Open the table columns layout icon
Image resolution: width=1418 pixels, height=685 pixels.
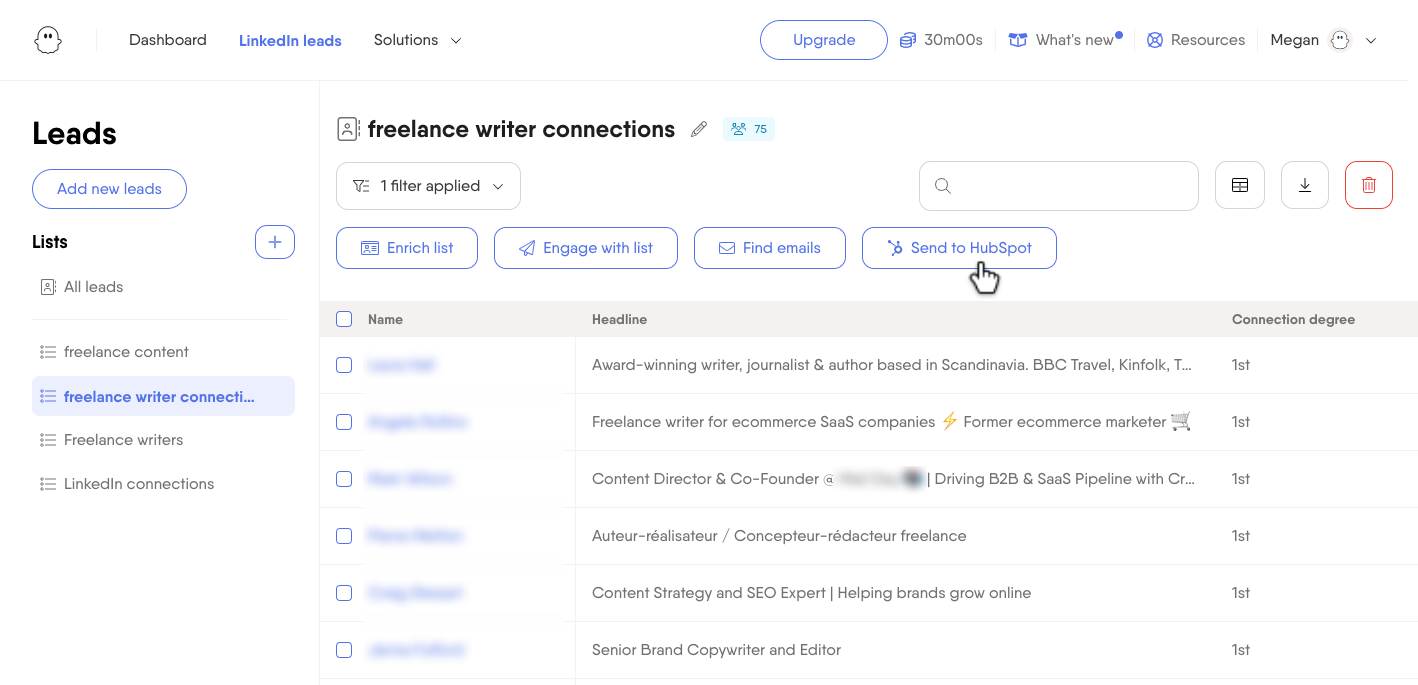tap(1240, 185)
